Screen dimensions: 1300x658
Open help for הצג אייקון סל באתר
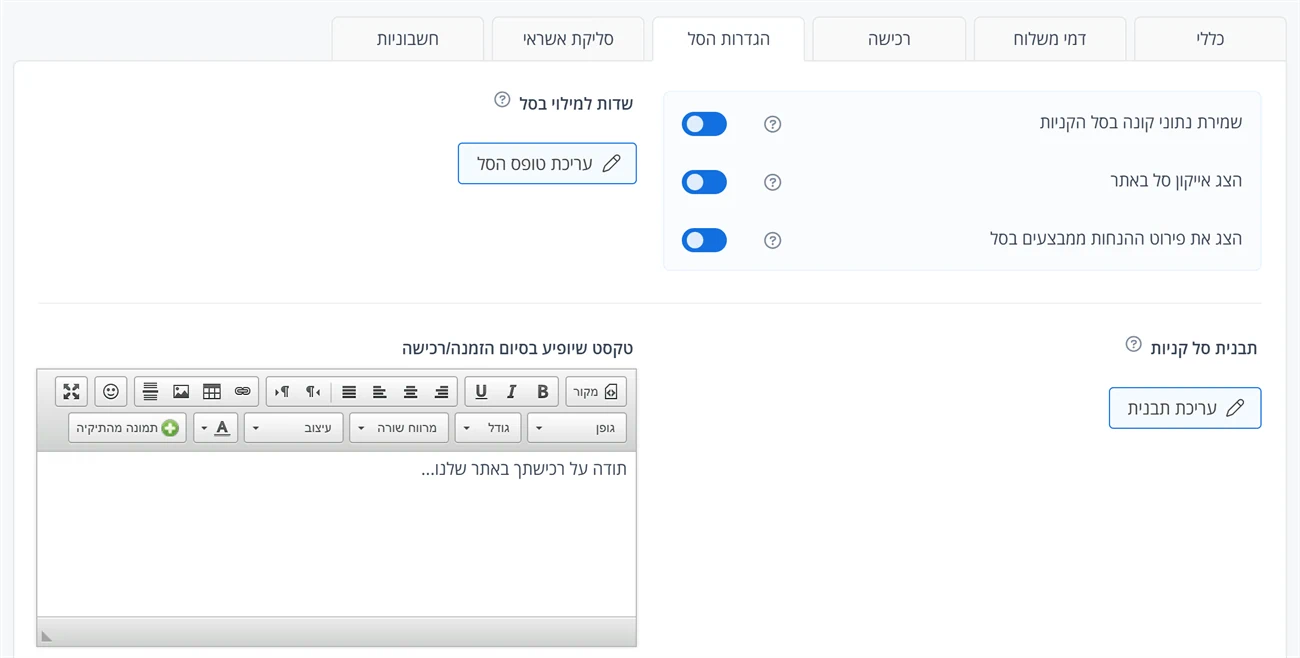pyautogui.click(x=772, y=182)
